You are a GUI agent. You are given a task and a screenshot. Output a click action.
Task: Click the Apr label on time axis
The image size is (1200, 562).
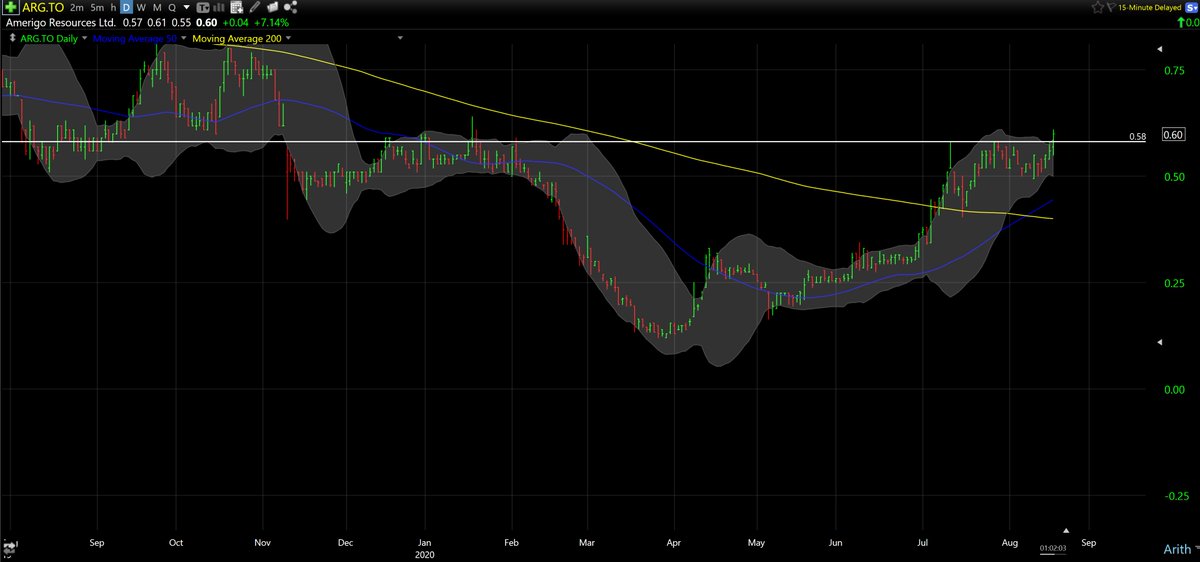tap(673, 542)
